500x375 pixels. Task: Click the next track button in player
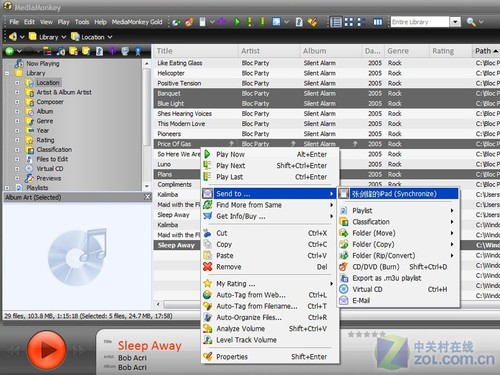tap(79, 351)
